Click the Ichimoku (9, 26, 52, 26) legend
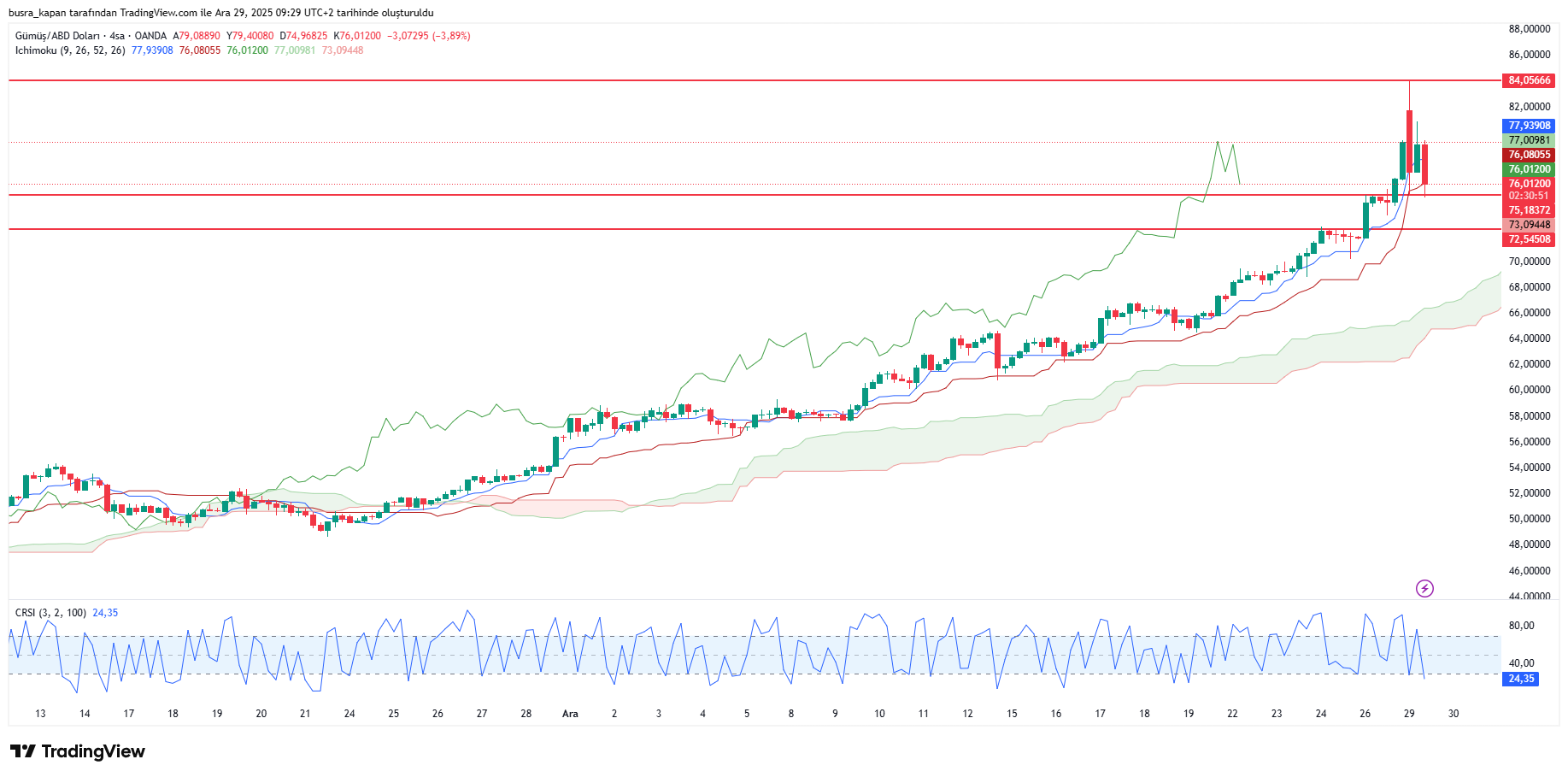 (x=70, y=50)
